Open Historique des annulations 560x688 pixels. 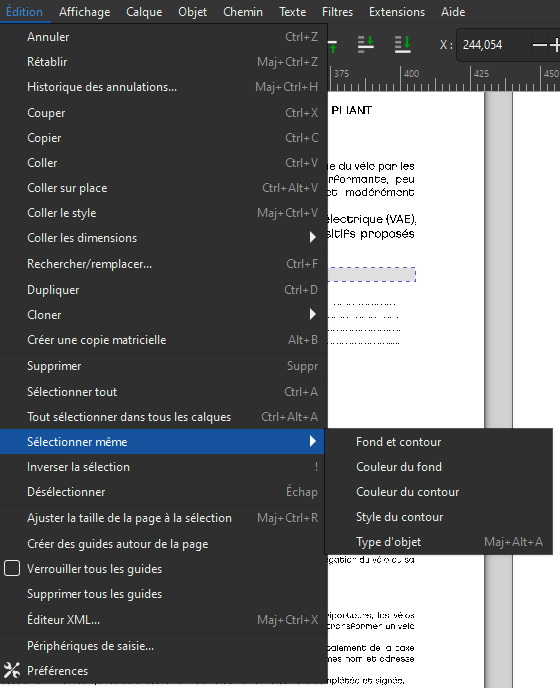[163, 87]
